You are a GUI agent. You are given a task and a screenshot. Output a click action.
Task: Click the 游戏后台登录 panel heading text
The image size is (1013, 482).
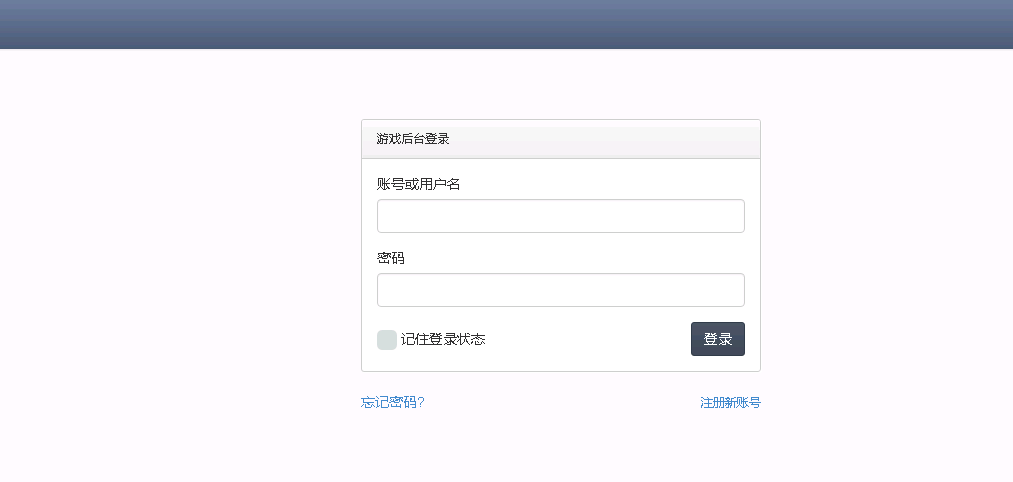point(413,139)
